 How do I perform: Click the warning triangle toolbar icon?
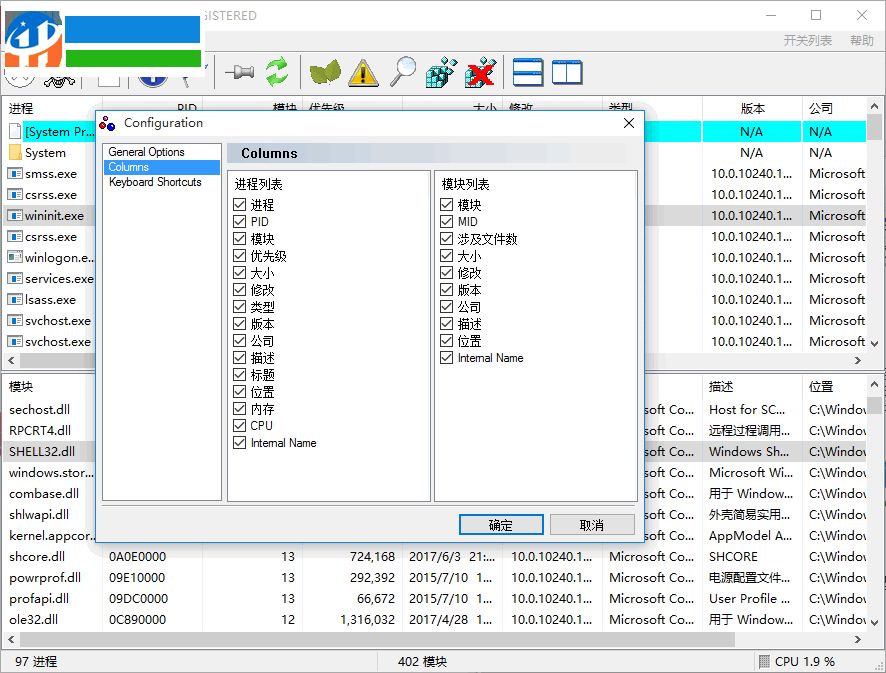tap(364, 71)
